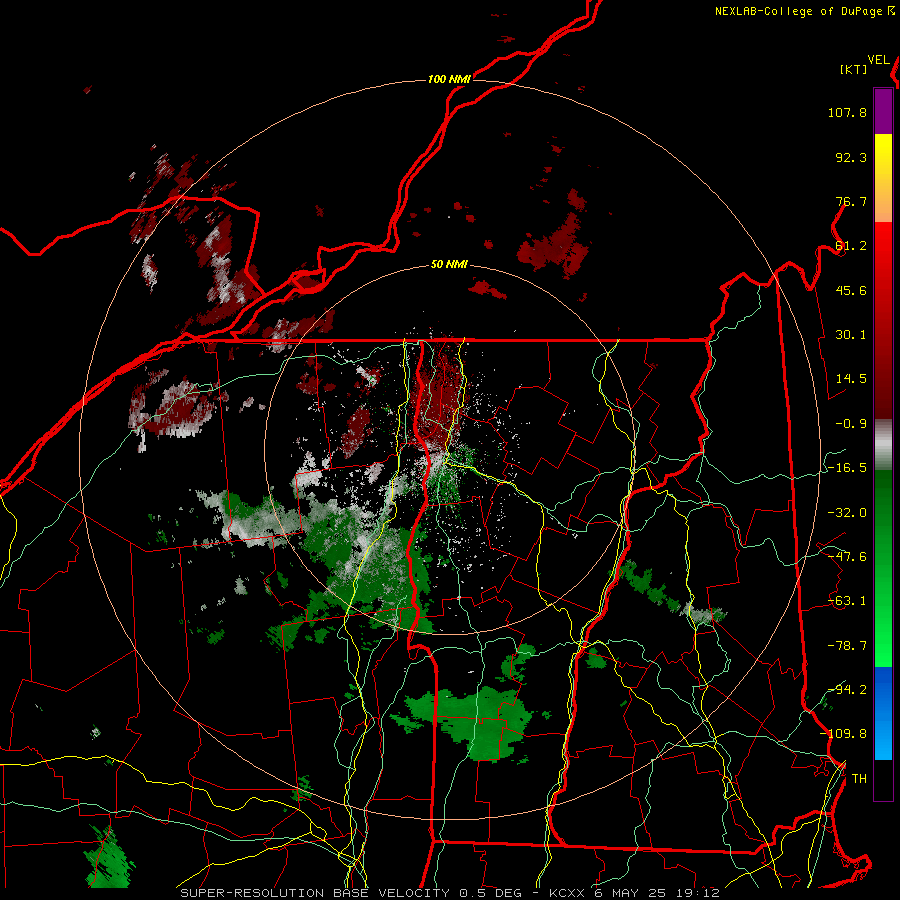Screen dimensions: 900x900
Task: Click the 30.1 velocity scale value
Action: click(x=851, y=335)
